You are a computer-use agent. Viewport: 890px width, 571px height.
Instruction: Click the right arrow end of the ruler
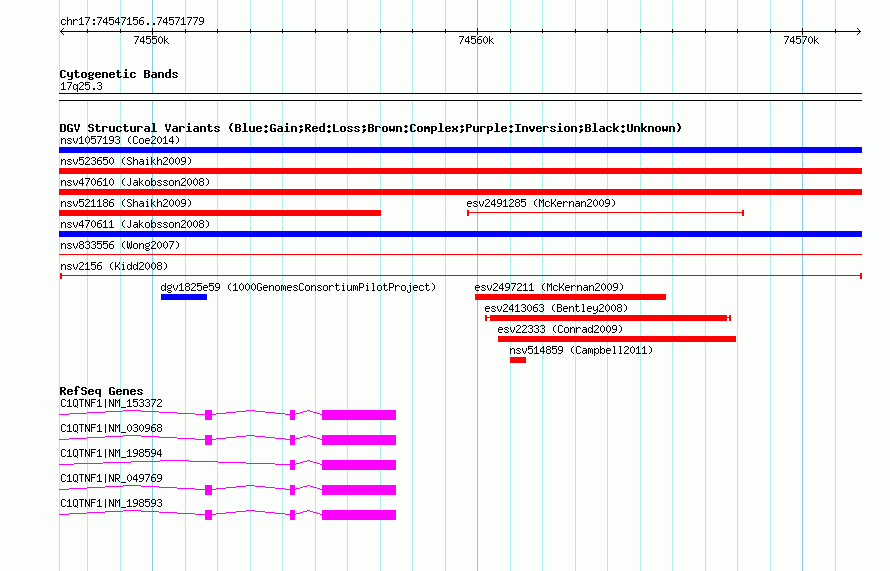coord(859,31)
